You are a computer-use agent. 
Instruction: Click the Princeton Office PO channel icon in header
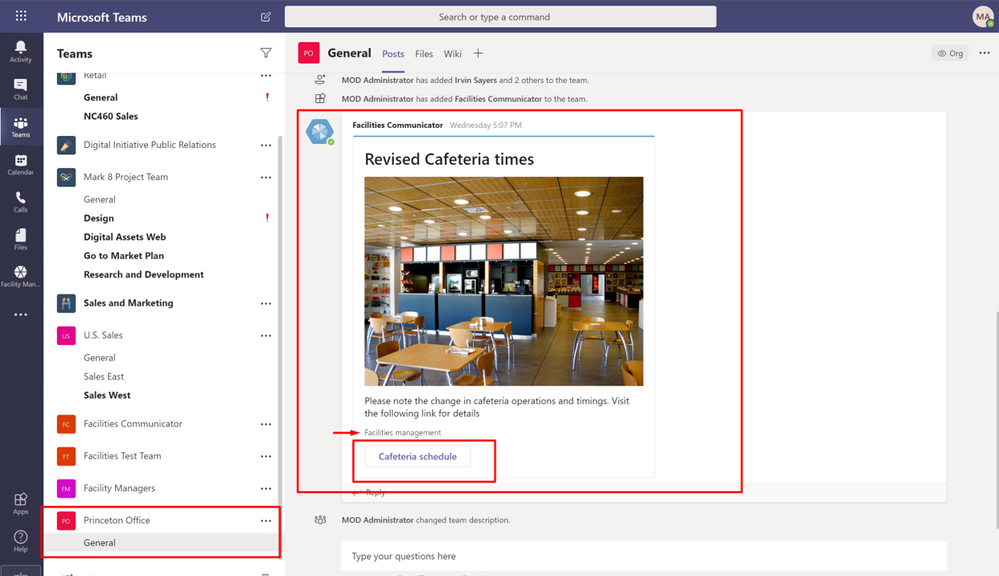coord(308,54)
